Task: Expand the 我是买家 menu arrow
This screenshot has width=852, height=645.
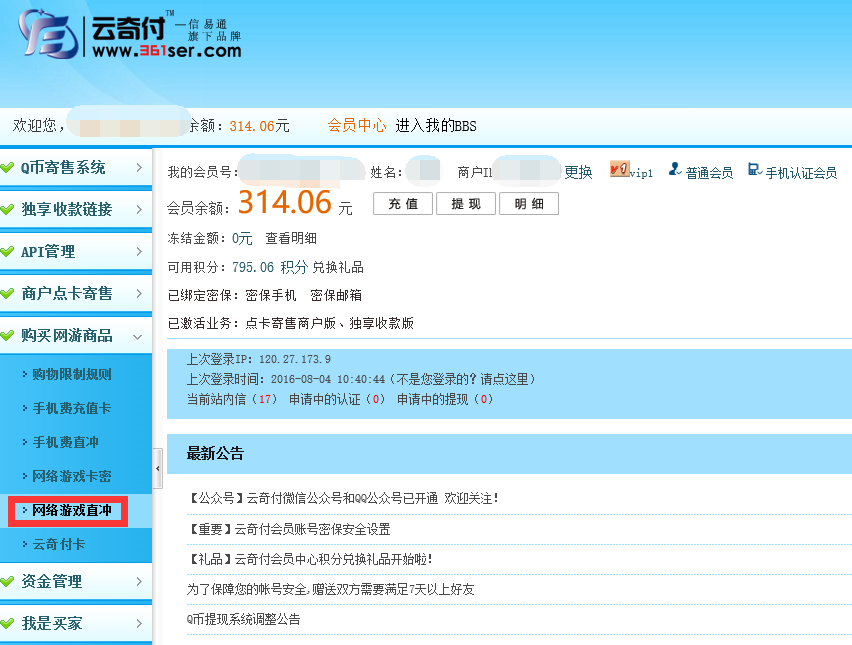Action: (139, 623)
